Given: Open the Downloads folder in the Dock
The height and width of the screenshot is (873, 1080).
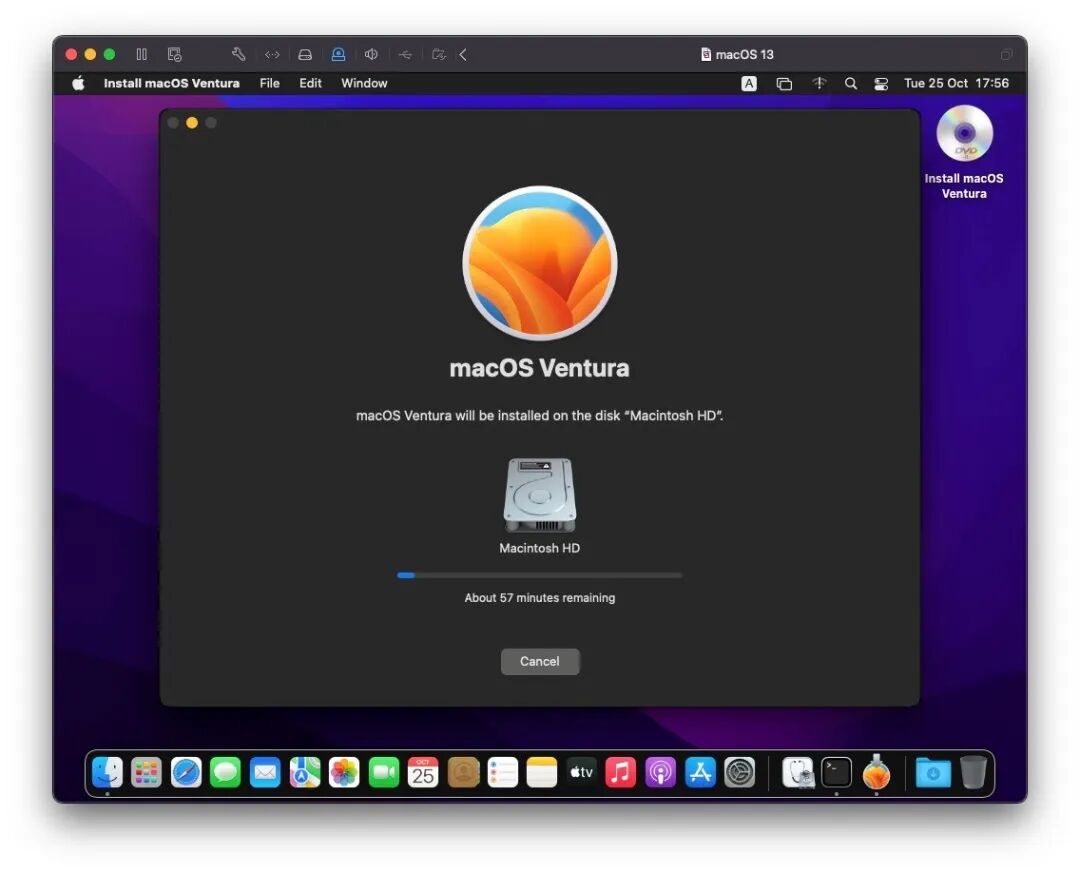Looking at the screenshot, I should pyautogui.click(x=933, y=772).
